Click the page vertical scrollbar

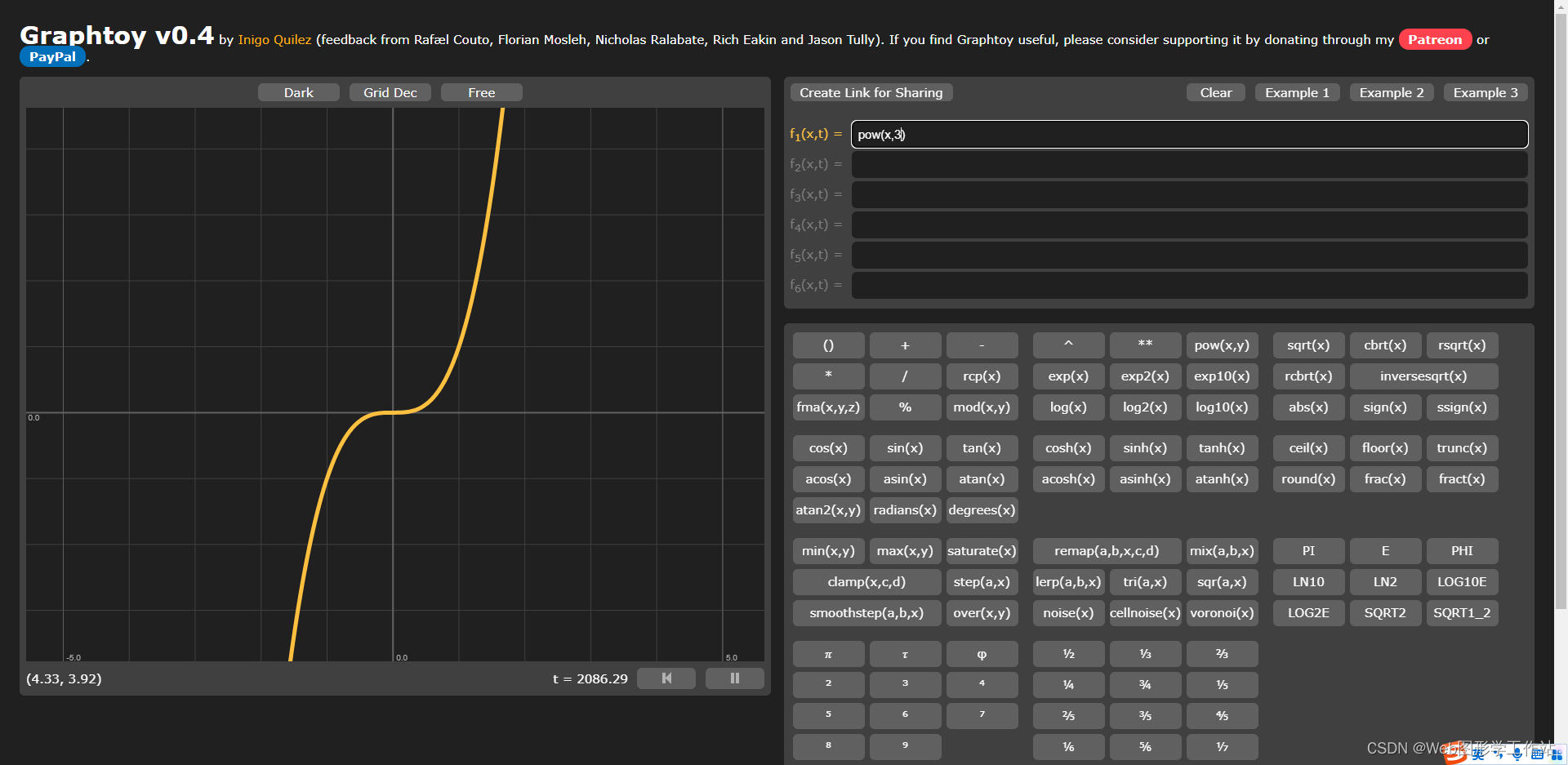(1561, 310)
